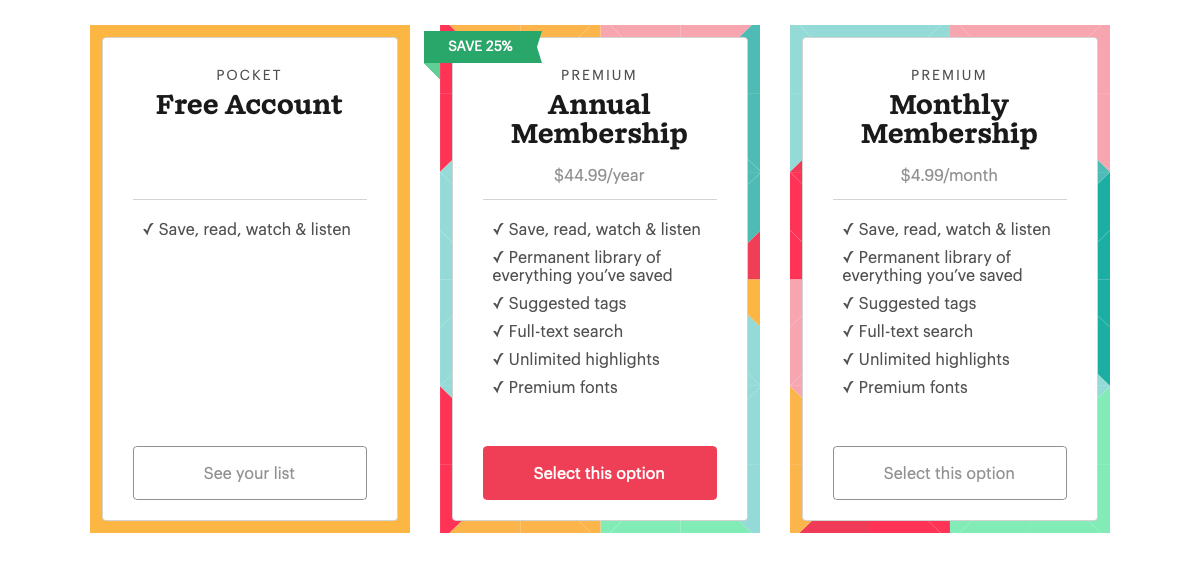The width and height of the screenshot is (1180, 563).
Task: Click the Free Account heading
Action: point(249,105)
